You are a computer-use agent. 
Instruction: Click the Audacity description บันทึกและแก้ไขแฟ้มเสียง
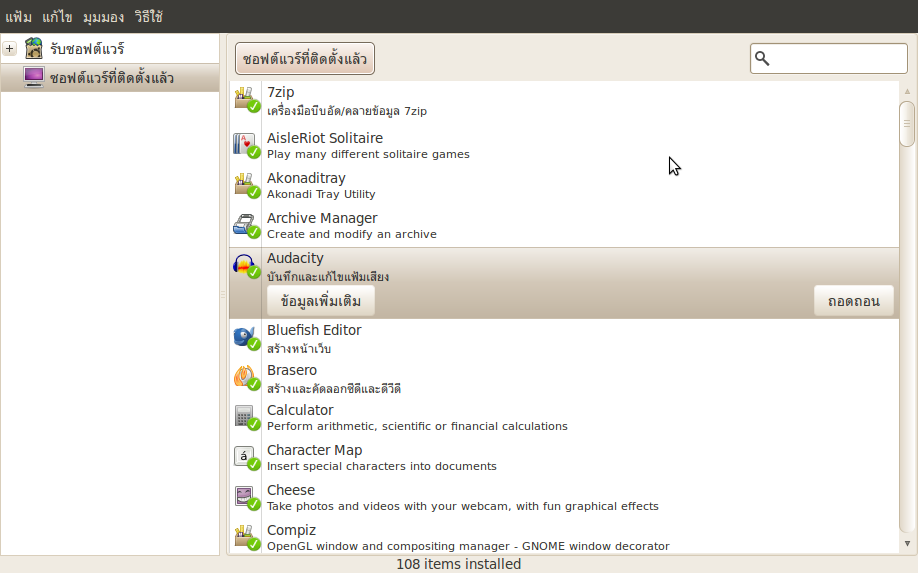coord(328,276)
